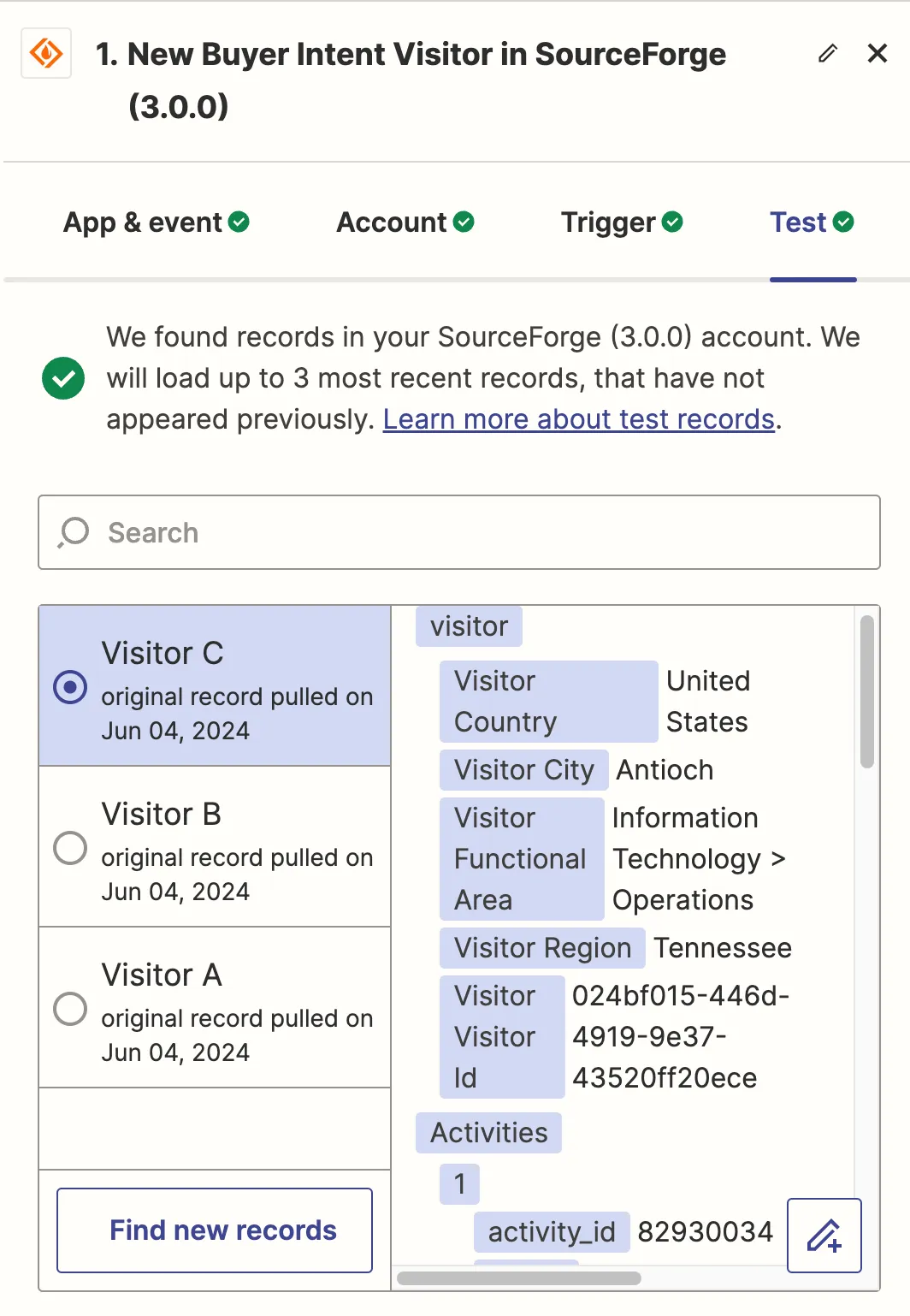Click the United States country value
This screenshot has height=1316, width=910.
click(x=708, y=702)
